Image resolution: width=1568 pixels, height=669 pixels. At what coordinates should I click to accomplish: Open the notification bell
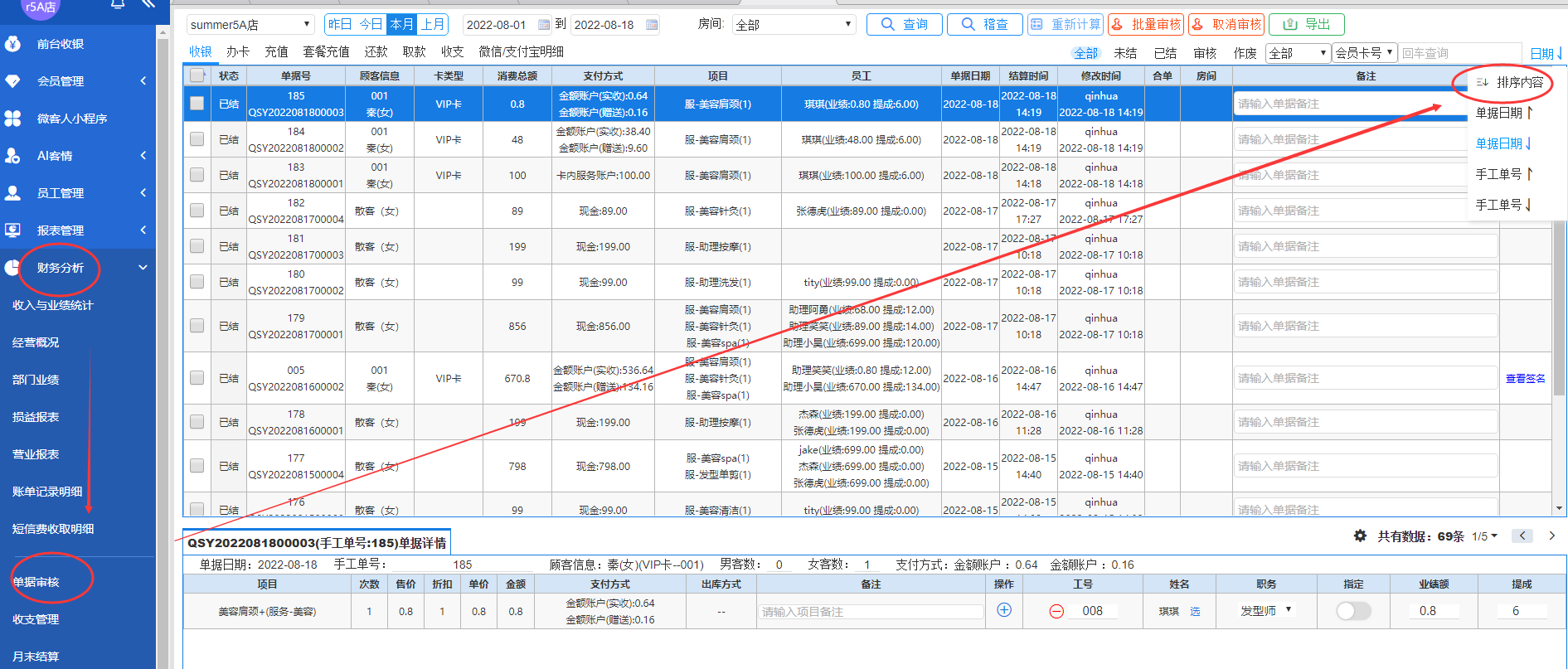pyautogui.click(x=118, y=5)
